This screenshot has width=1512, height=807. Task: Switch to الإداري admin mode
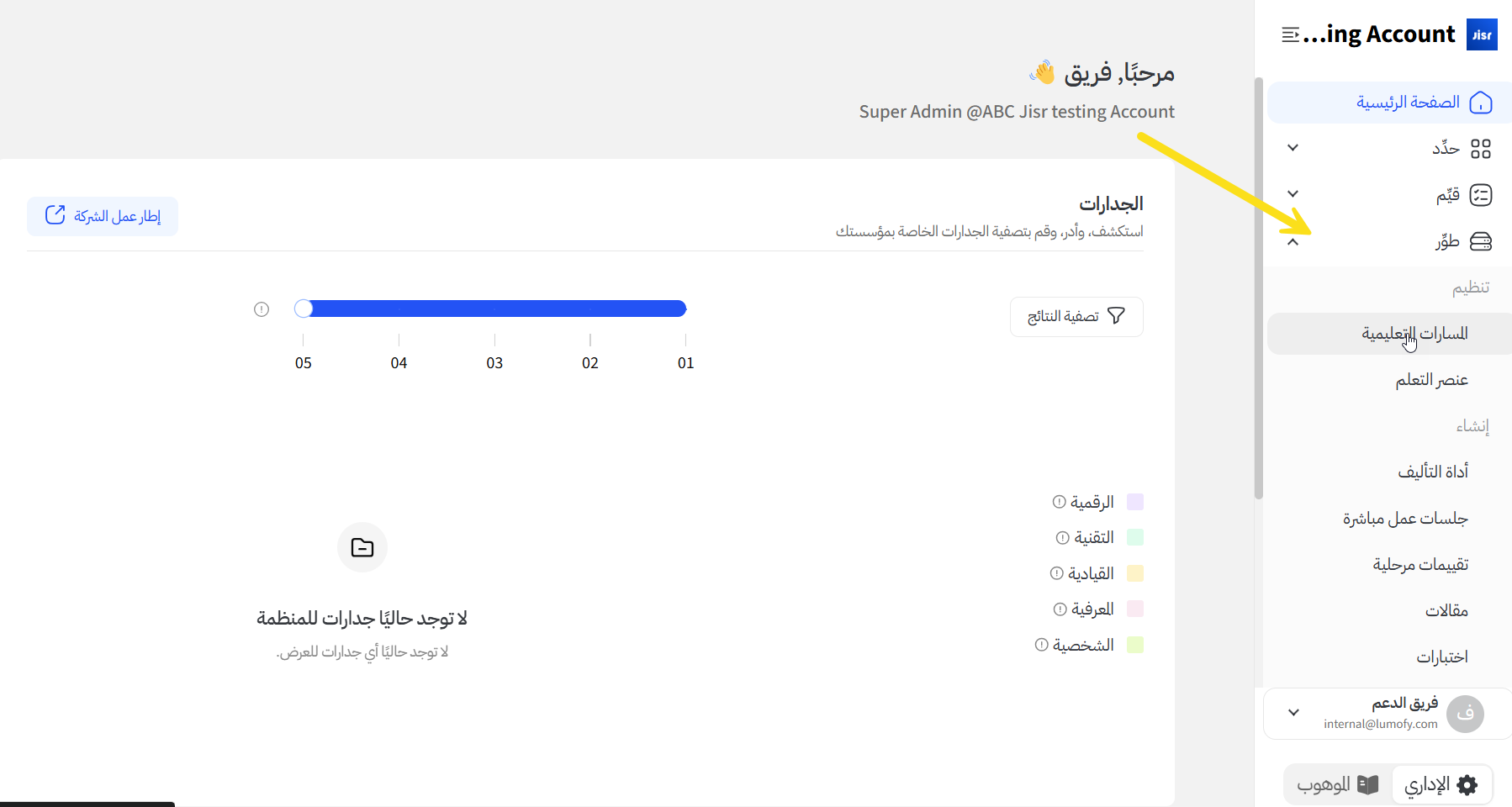click(x=1441, y=785)
